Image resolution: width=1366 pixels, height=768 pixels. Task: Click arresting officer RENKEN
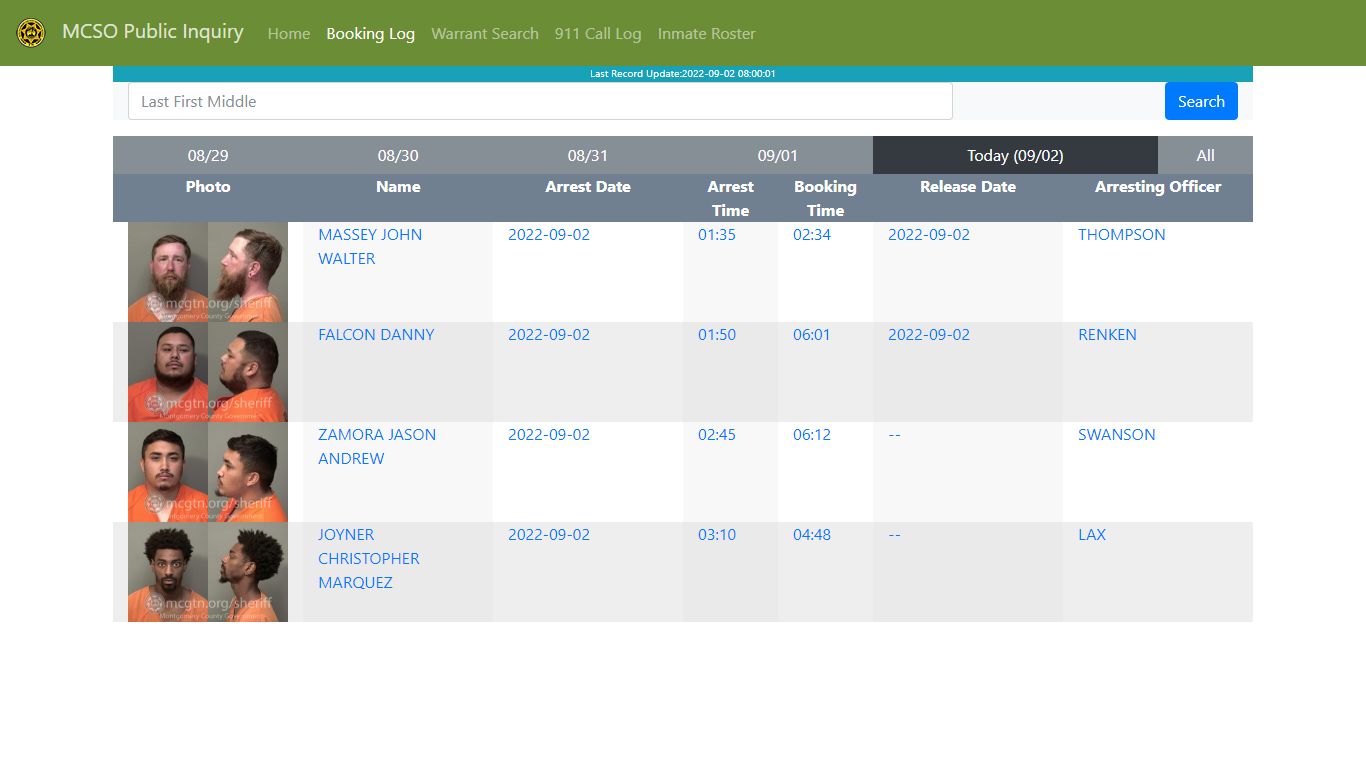click(x=1107, y=334)
